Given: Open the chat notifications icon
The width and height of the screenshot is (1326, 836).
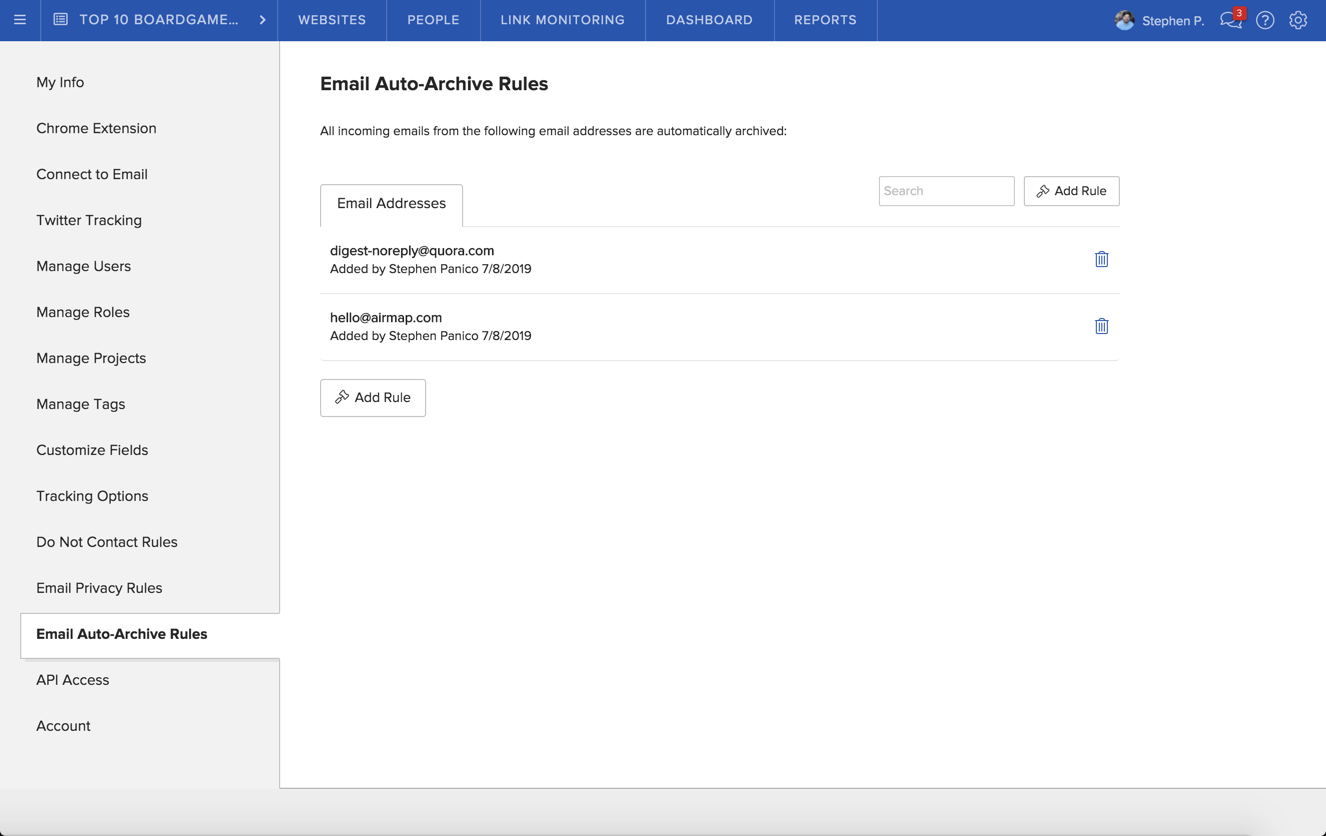Looking at the screenshot, I should click(1230, 20).
